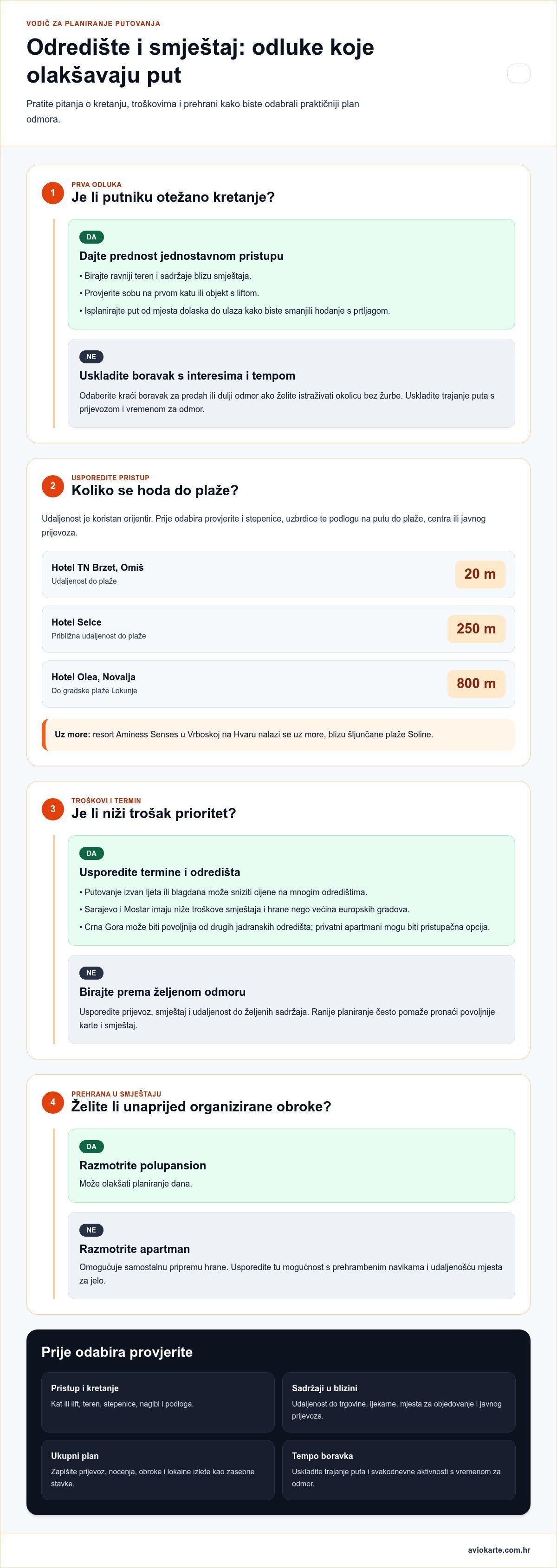The width and height of the screenshot is (557, 1568).
Task: Open the Sadržaji u blizini checklist card
Action: coord(399,1402)
